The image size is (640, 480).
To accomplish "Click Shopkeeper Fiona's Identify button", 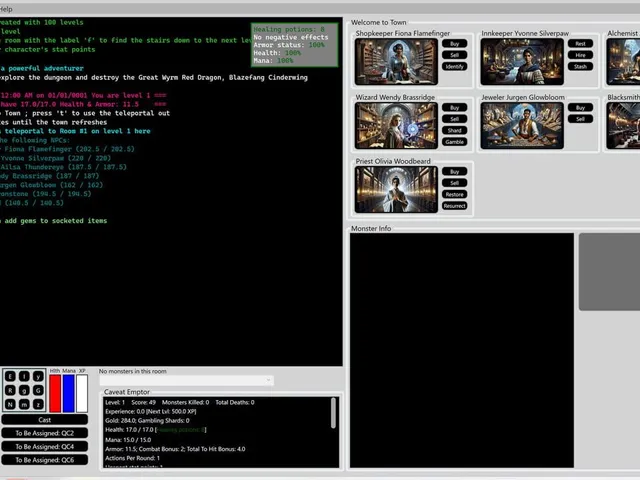I will click(454, 67).
